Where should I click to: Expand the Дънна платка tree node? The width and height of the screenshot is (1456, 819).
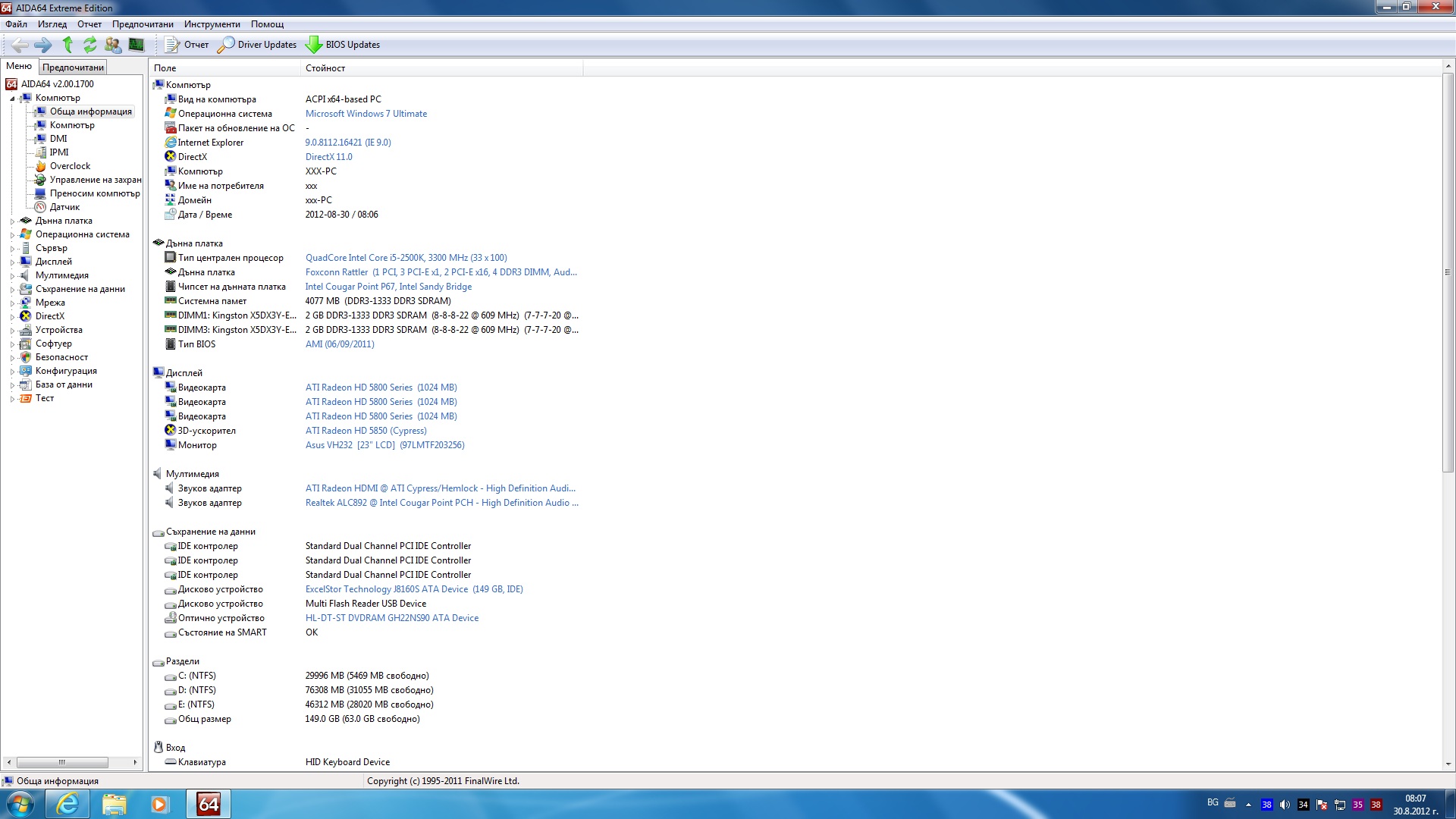pos(12,221)
